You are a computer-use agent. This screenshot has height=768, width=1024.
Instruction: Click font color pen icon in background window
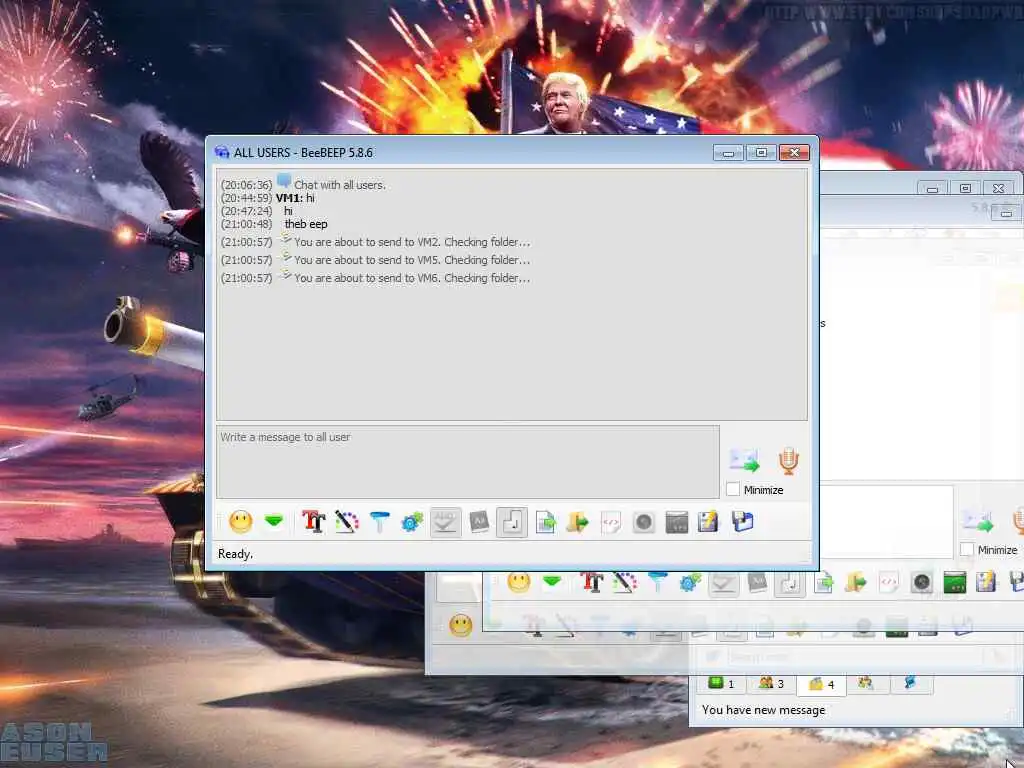point(625,582)
